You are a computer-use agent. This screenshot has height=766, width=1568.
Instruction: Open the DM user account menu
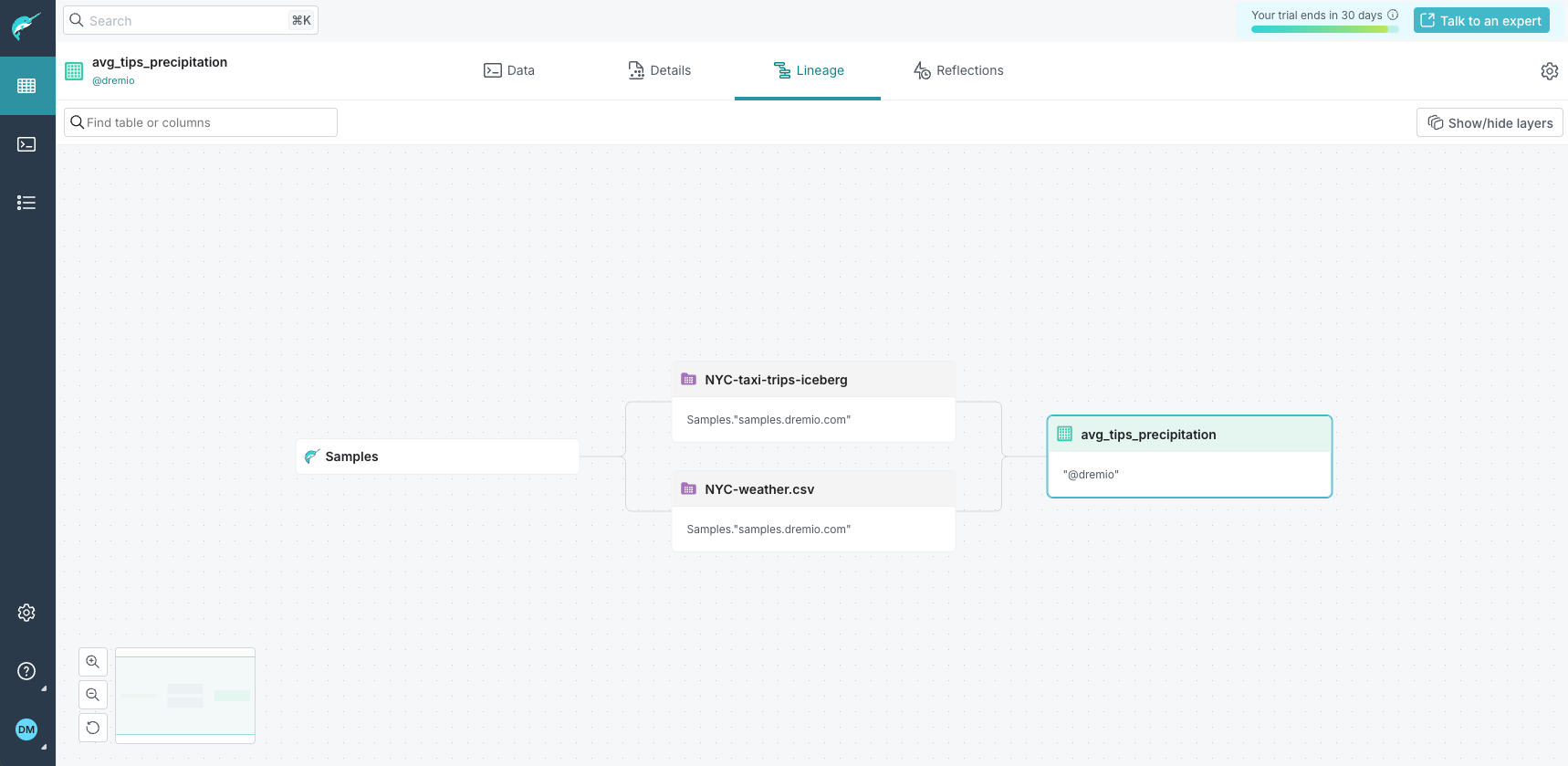coord(26,729)
